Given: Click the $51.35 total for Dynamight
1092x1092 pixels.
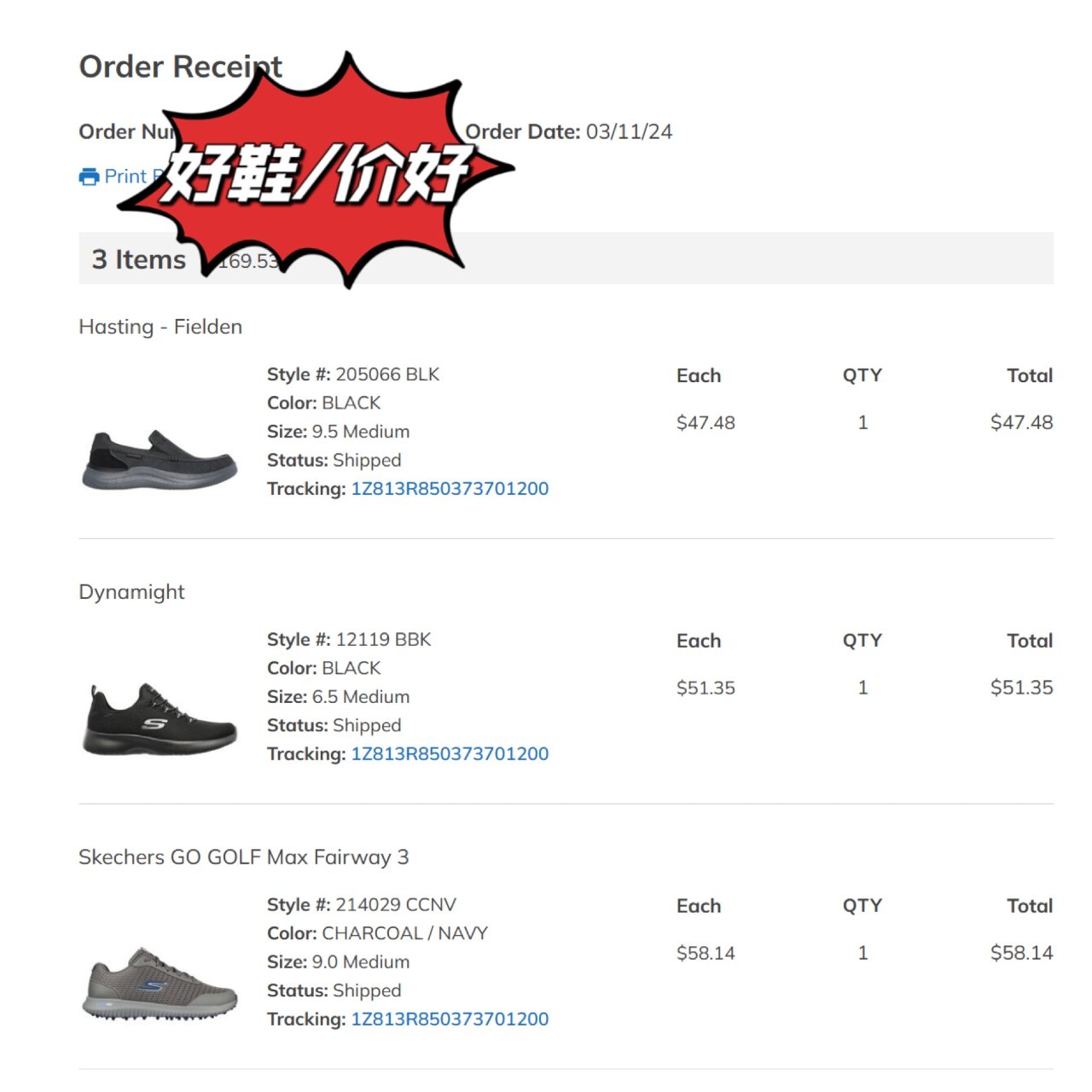Looking at the screenshot, I should point(1021,688).
